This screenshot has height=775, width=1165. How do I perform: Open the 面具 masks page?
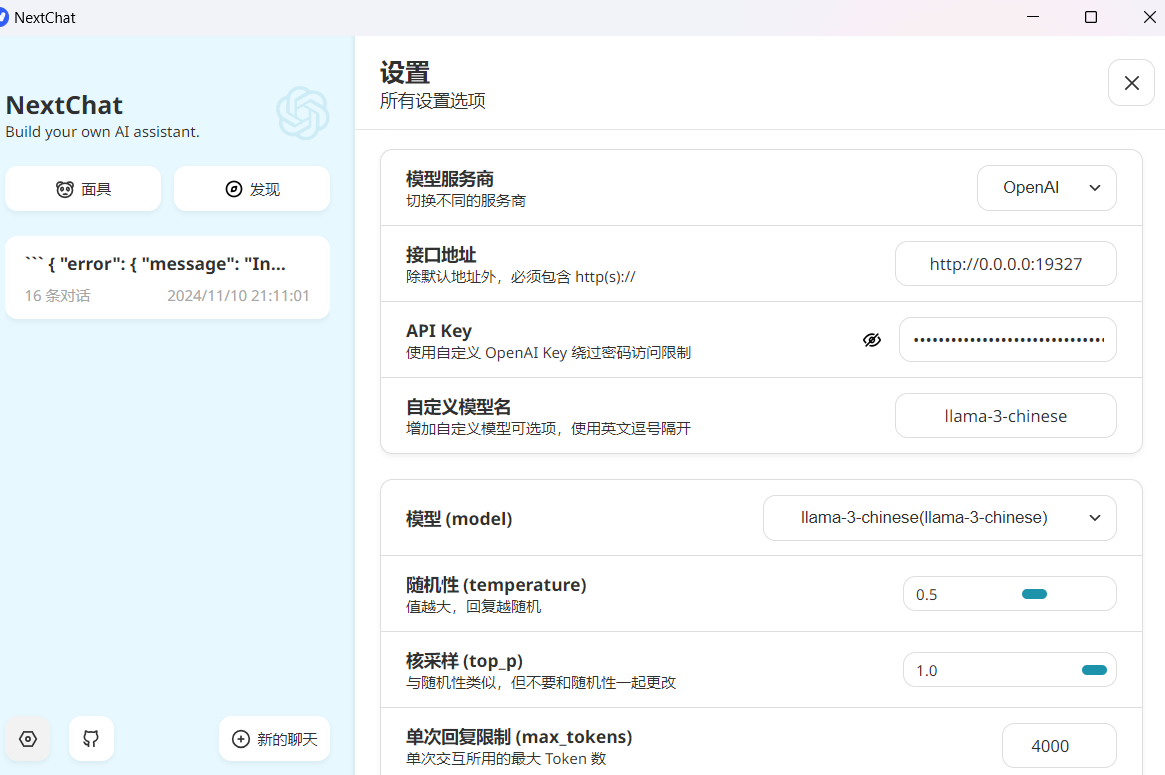[83, 189]
